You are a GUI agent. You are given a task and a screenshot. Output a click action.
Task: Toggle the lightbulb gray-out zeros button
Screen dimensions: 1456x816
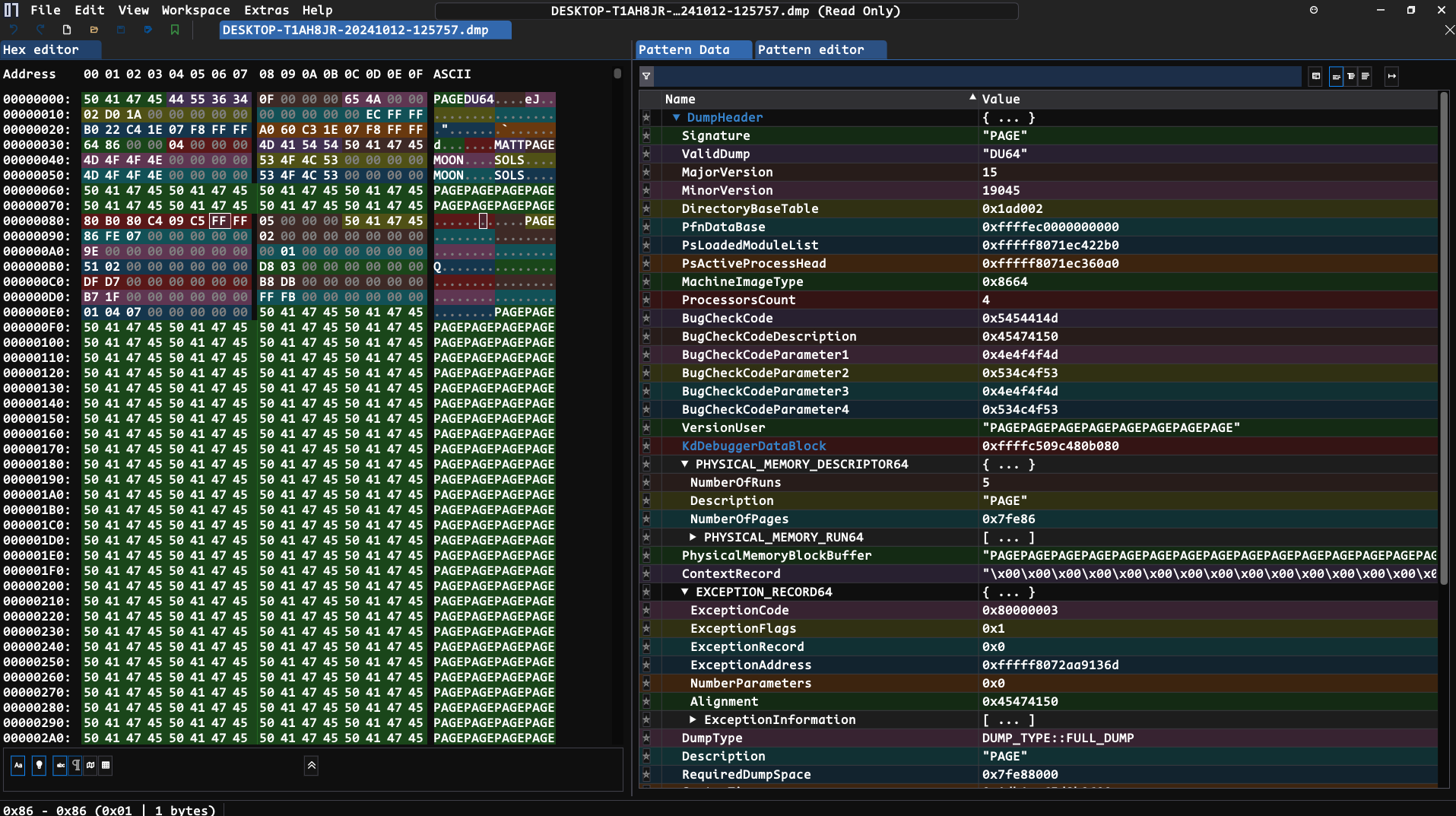tap(39, 765)
